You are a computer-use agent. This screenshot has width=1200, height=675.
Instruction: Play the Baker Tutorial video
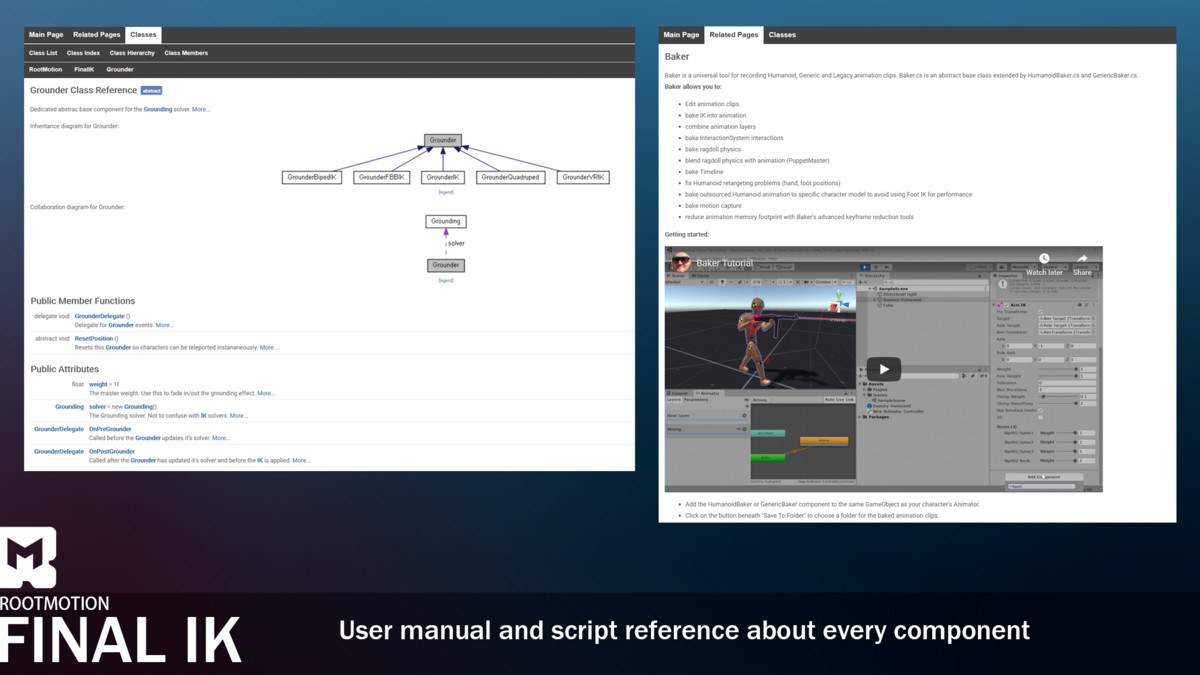[x=883, y=369]
